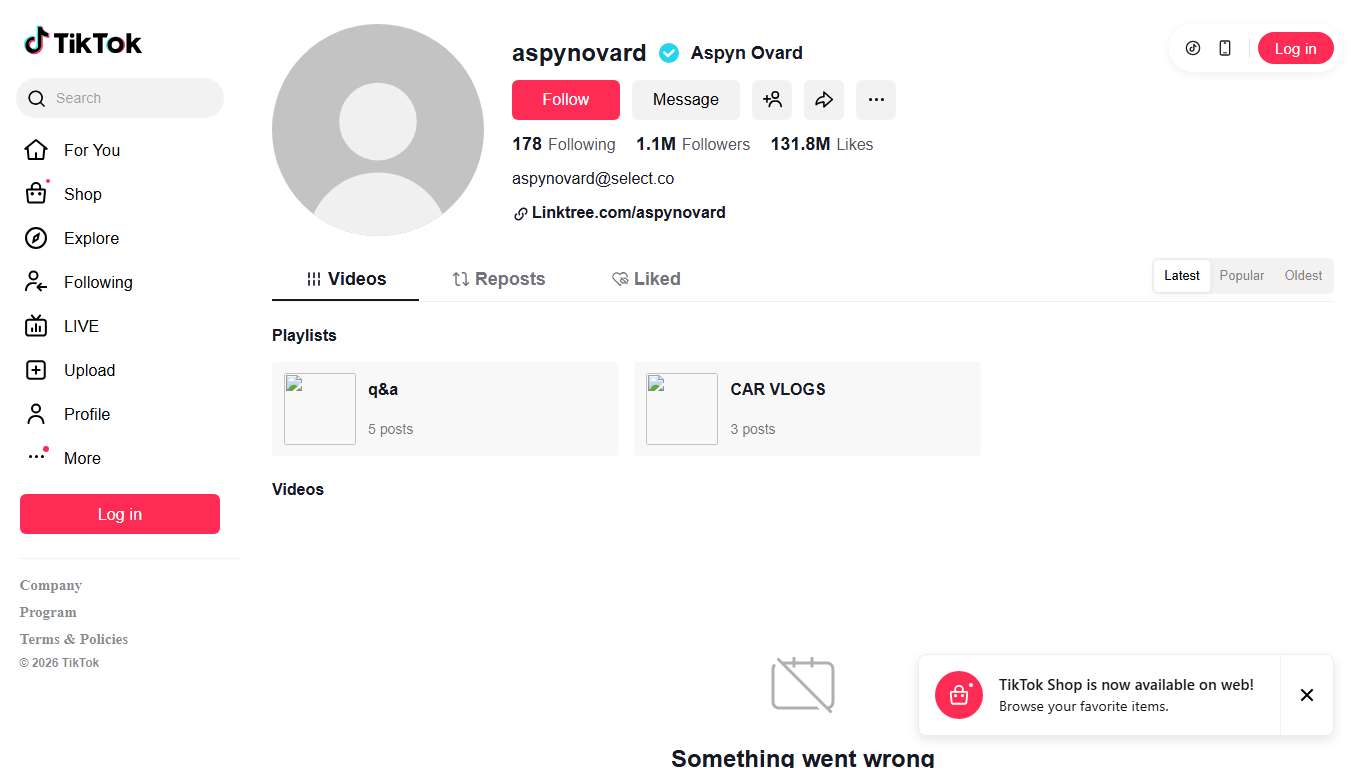Screen dimensions: 1366x768
Task: Open the Following feed icon
Action: click(36, 282)
